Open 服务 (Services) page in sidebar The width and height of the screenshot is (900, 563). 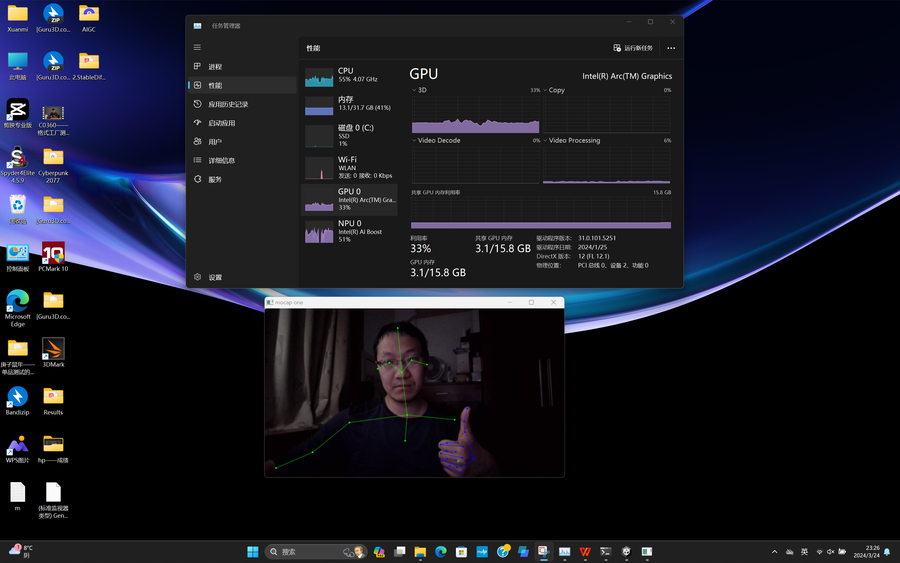(215, 179)
